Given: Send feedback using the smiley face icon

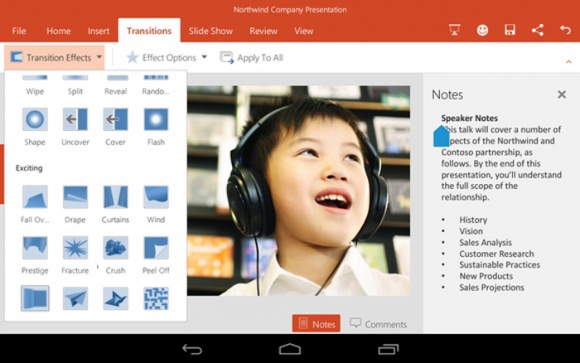Looking at the screenshot, I should [x=482, y=30].
